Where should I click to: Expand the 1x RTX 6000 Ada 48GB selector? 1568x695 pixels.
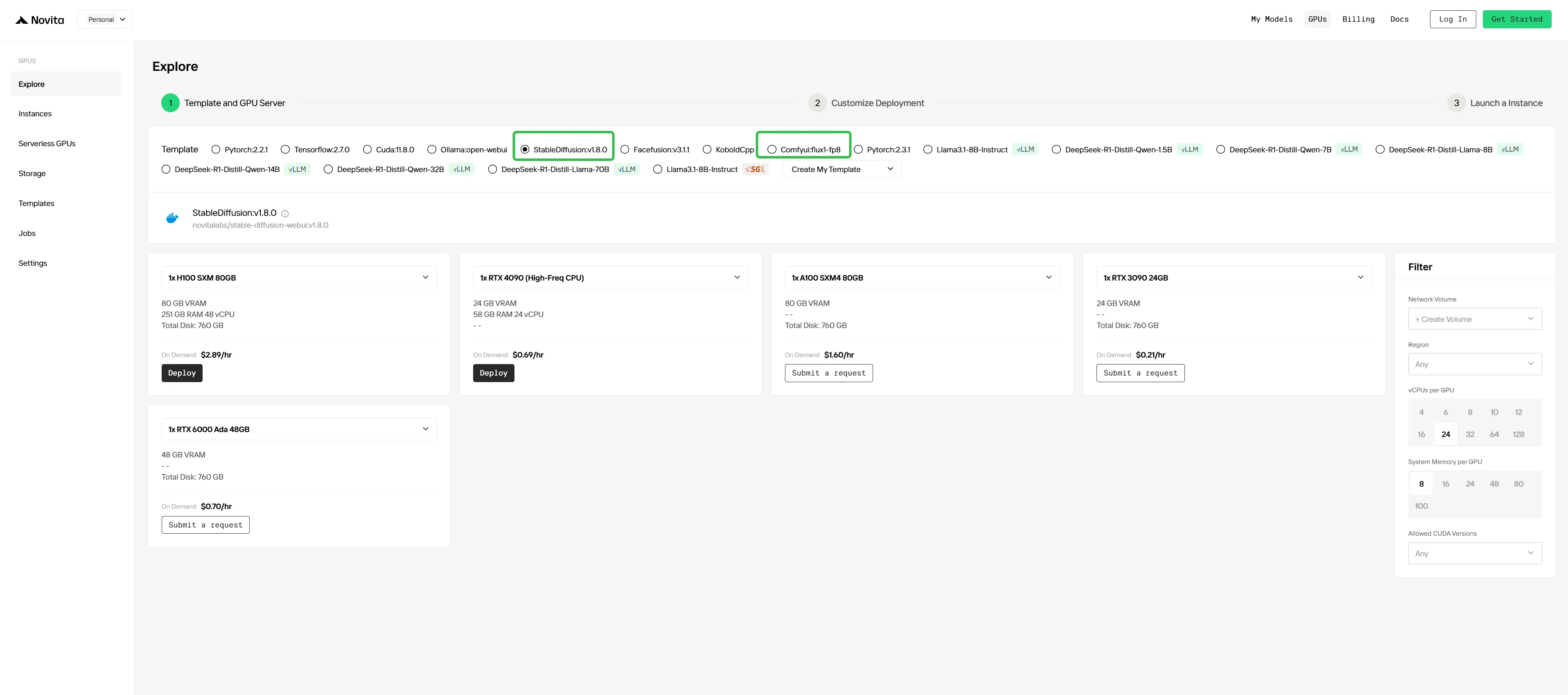[x=299, y=430]
